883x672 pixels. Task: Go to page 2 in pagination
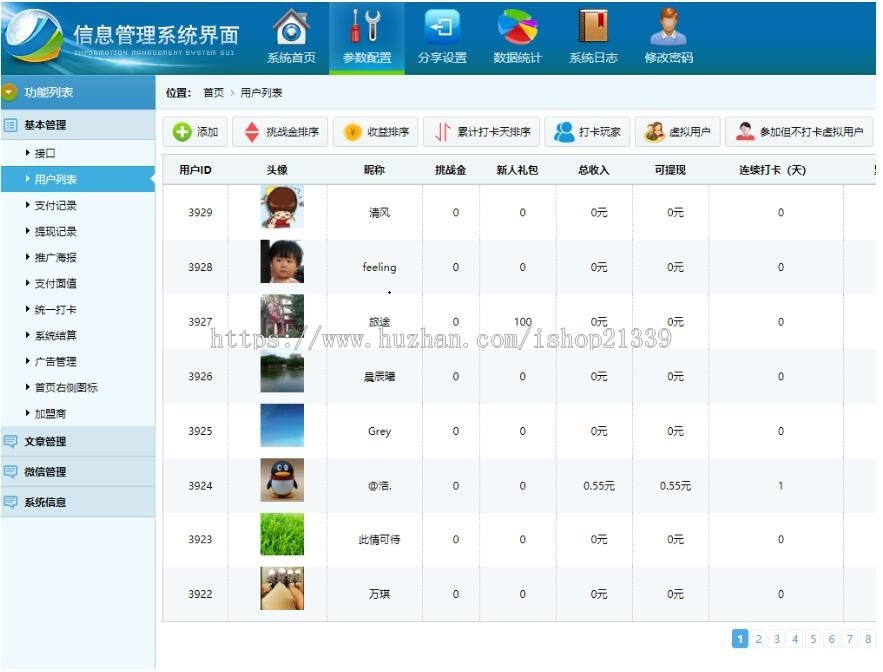pos(759,639)
